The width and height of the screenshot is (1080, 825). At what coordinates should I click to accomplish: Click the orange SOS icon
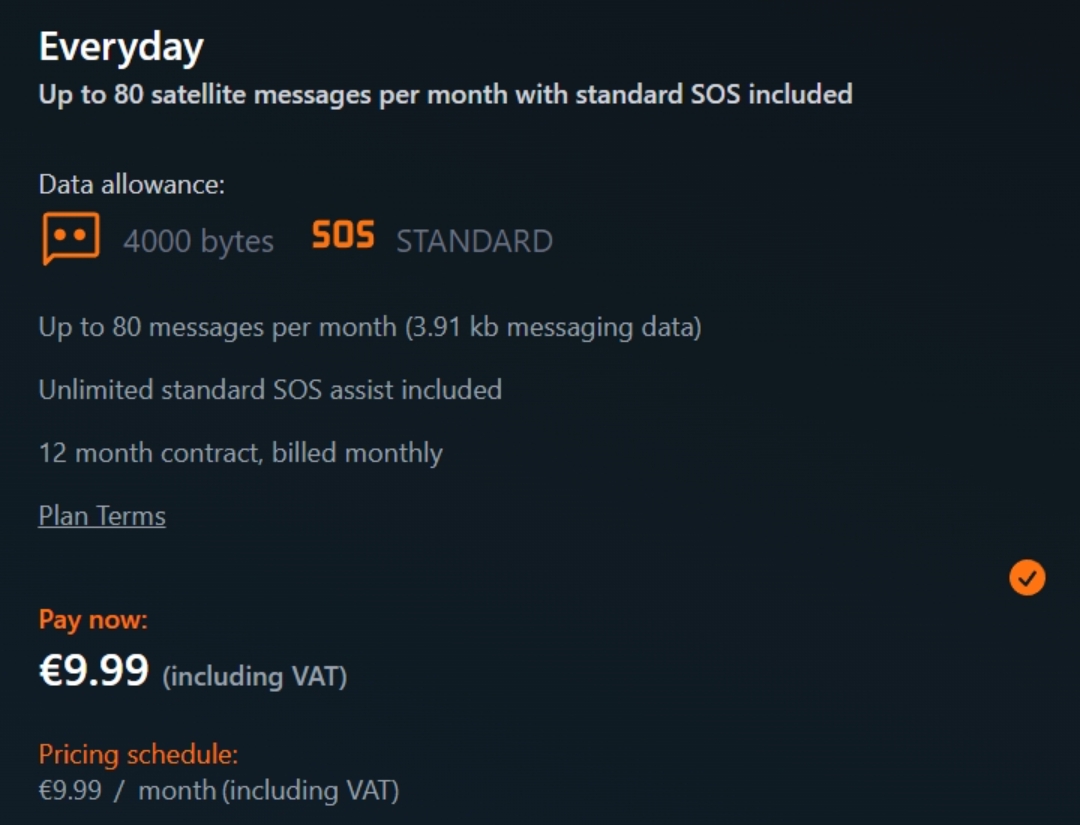342,237
